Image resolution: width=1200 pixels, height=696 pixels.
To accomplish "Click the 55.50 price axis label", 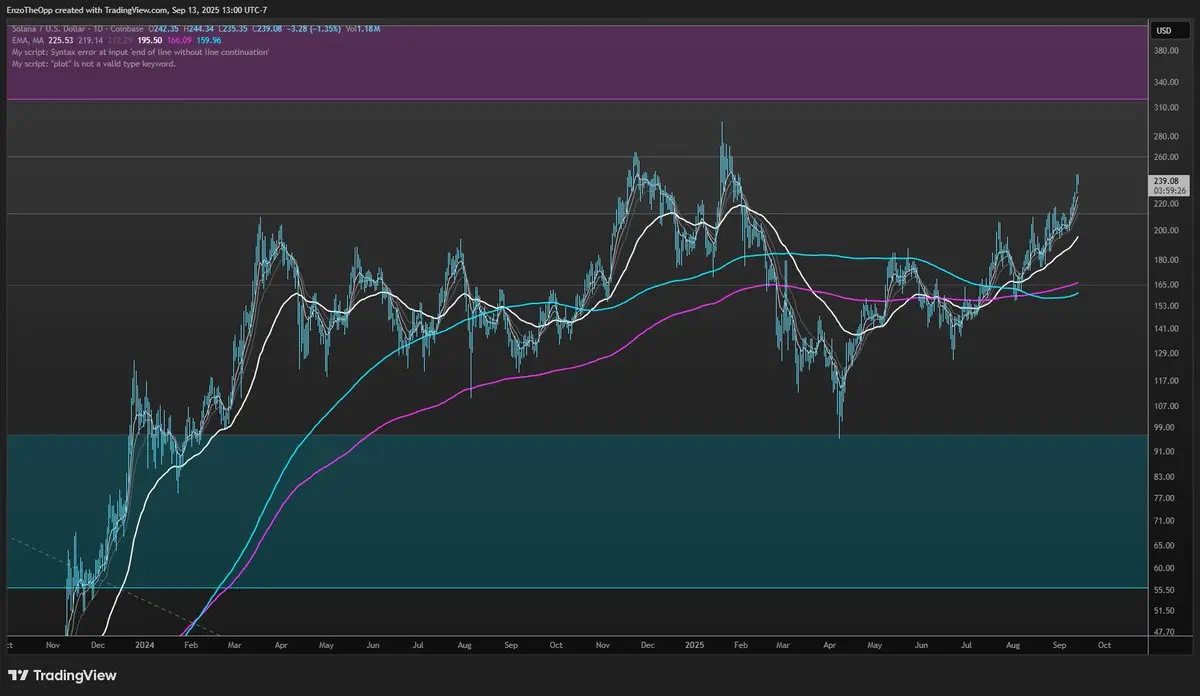I will pyautogui.click(x=1164, y=590).
